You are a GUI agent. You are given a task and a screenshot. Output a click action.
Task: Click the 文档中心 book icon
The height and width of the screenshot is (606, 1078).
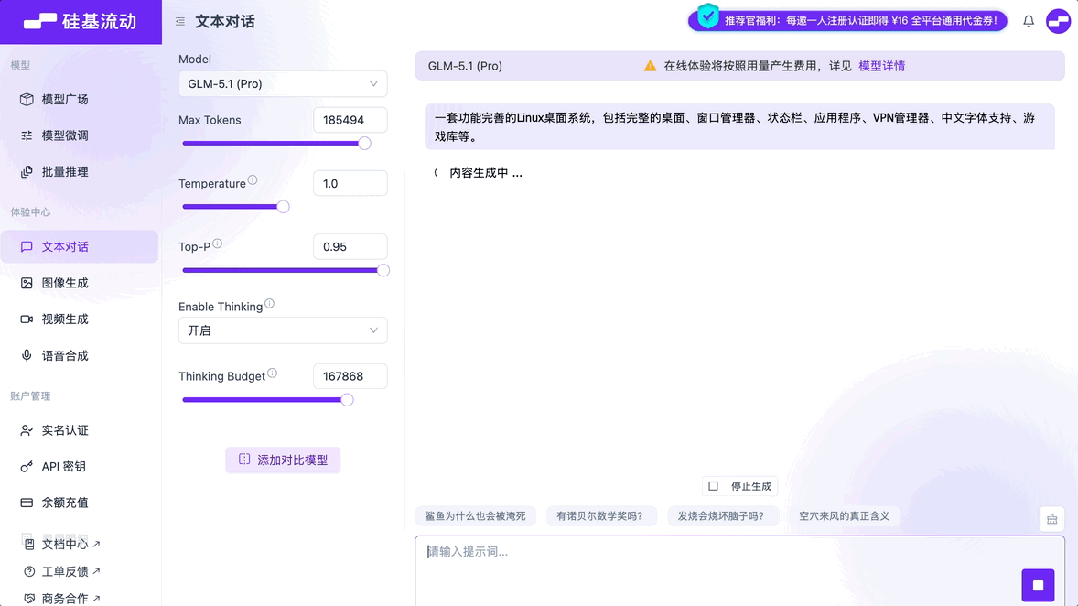click(x=30, y=544)
